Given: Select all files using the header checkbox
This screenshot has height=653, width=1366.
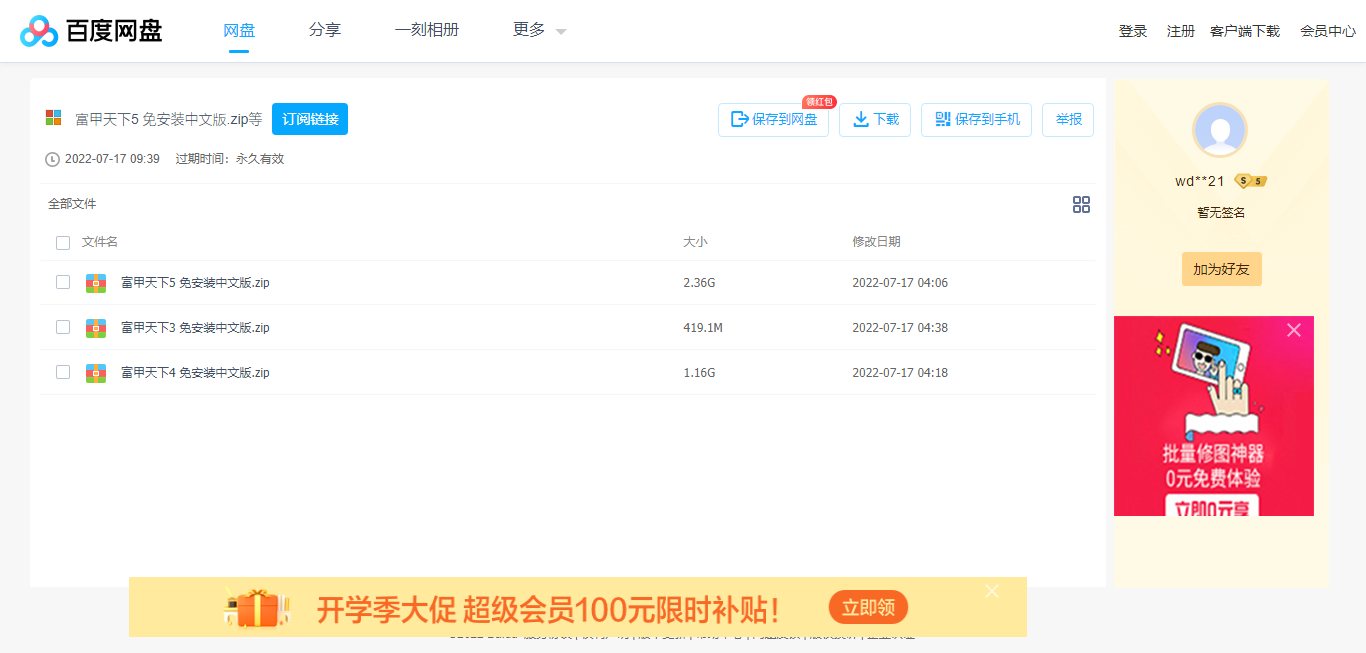Looking at the screenshot, I should tap(63, 242).
